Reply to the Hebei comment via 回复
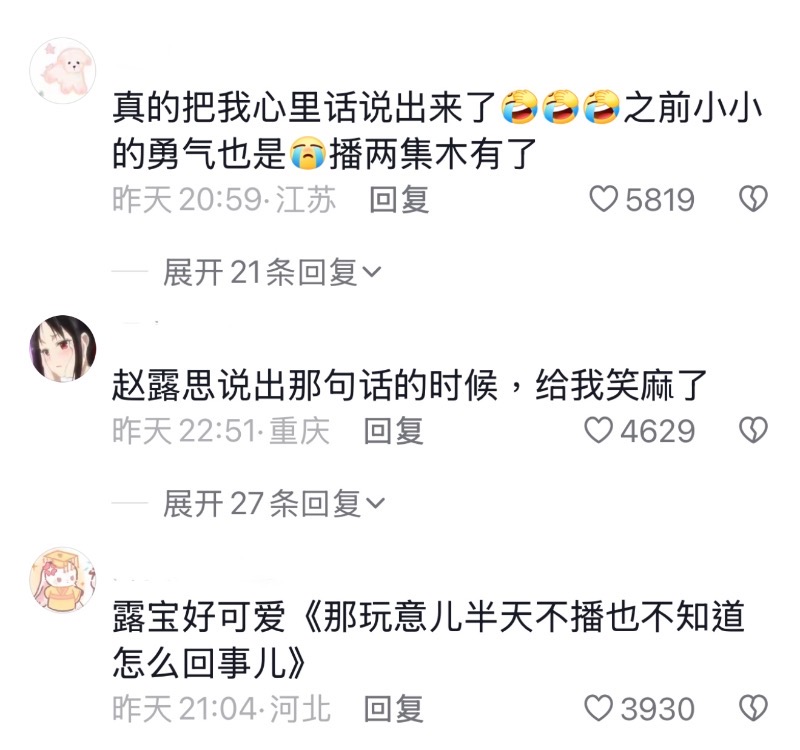This screenshot has height=750, width=800. [393, 709]
